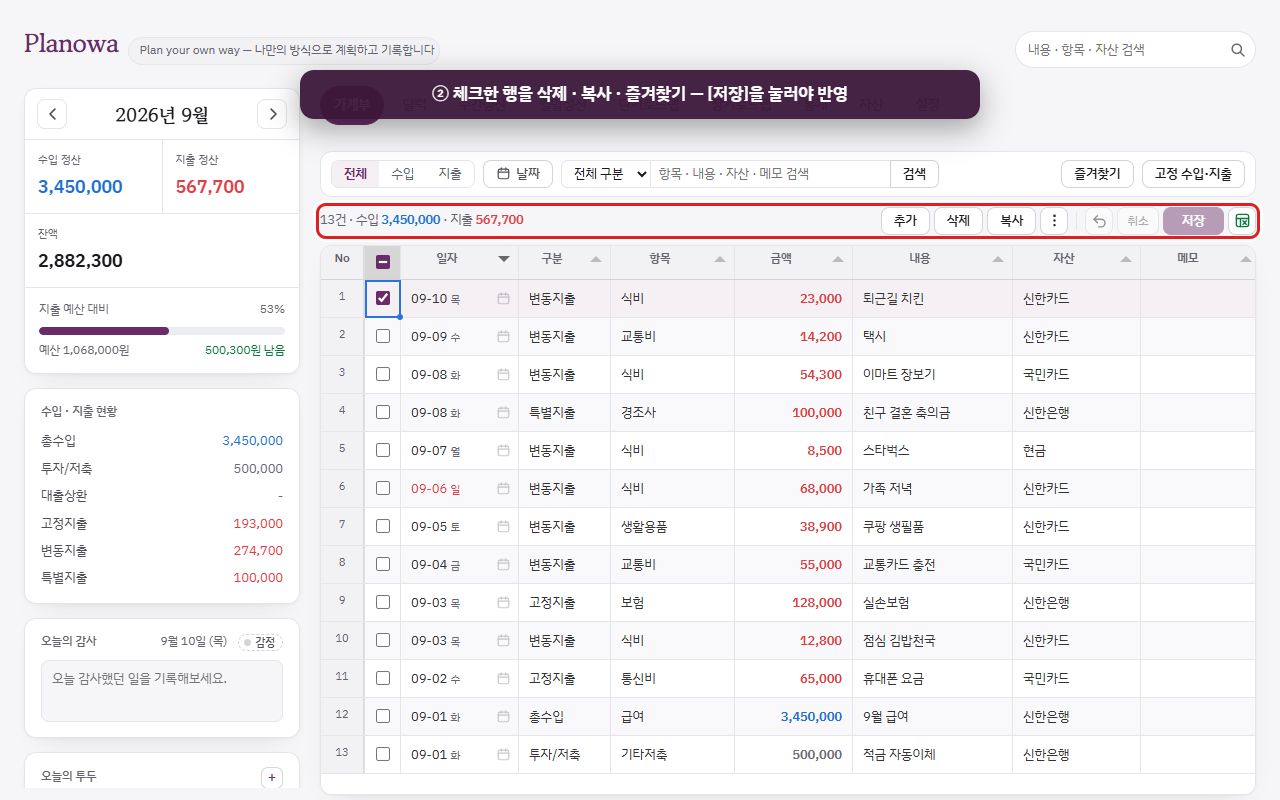Check the 택시 row checkbox

click(383, 336)
